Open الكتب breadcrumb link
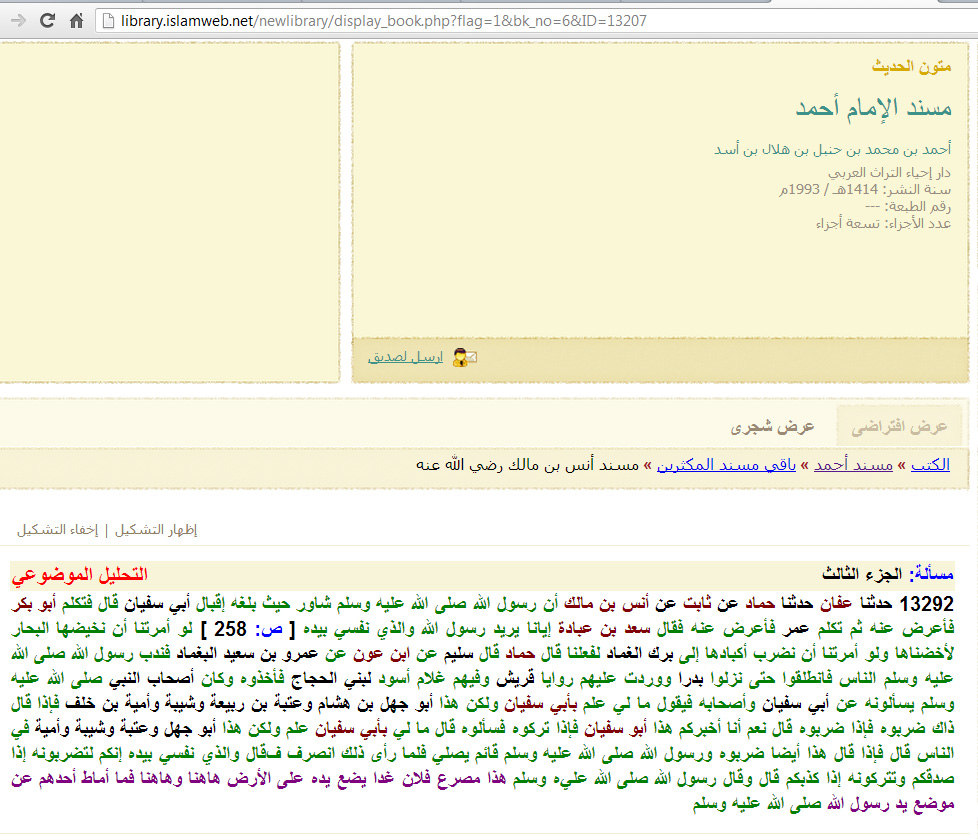The width and height of the screenshot is (978, 840). 930,465
